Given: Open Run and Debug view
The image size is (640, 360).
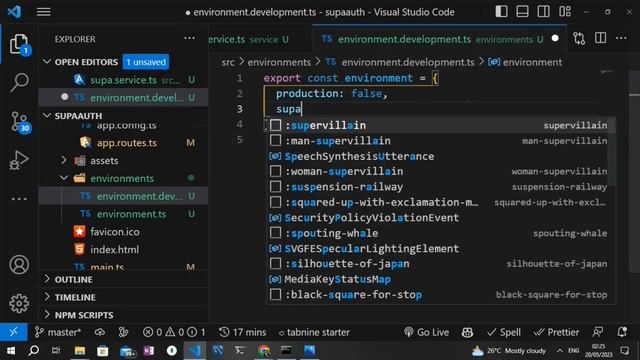Looking at the screenshot, I should 19,160.
